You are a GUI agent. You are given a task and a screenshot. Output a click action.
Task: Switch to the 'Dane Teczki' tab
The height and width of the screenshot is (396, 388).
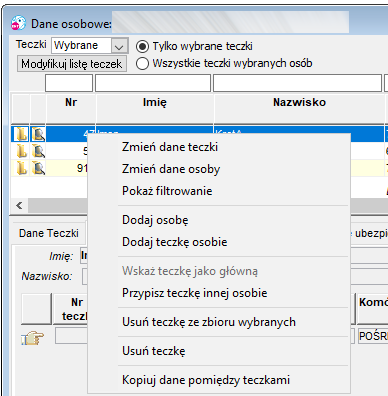click(49, 233)
